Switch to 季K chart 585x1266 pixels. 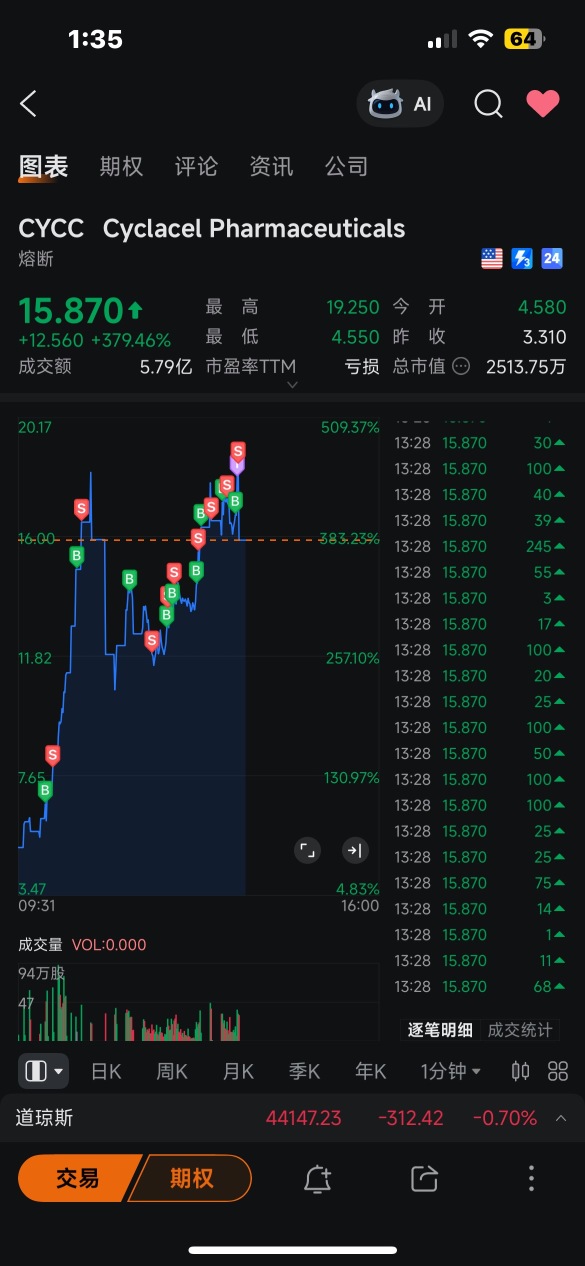(x=304, y=1071)
